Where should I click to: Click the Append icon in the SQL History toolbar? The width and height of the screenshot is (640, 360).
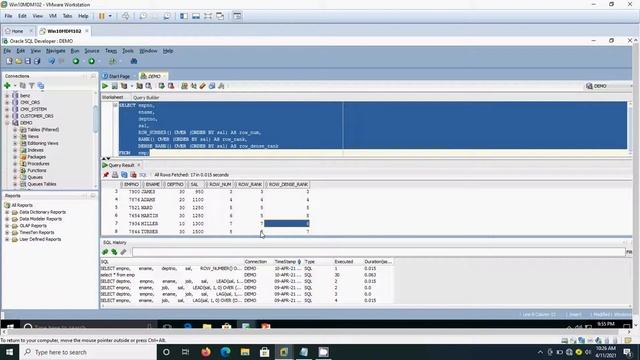105,252
